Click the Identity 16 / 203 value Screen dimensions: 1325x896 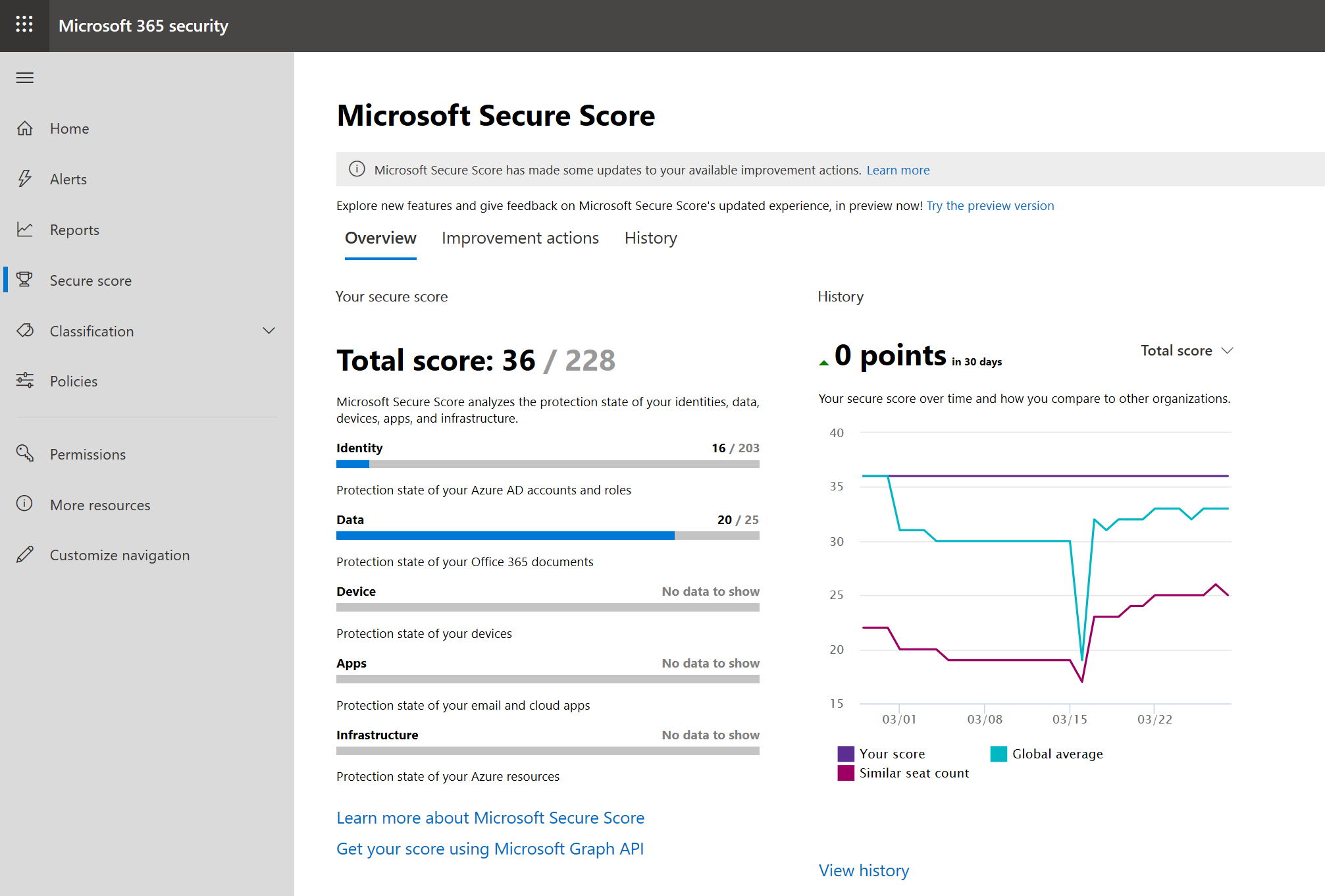[x=735, y=448]
